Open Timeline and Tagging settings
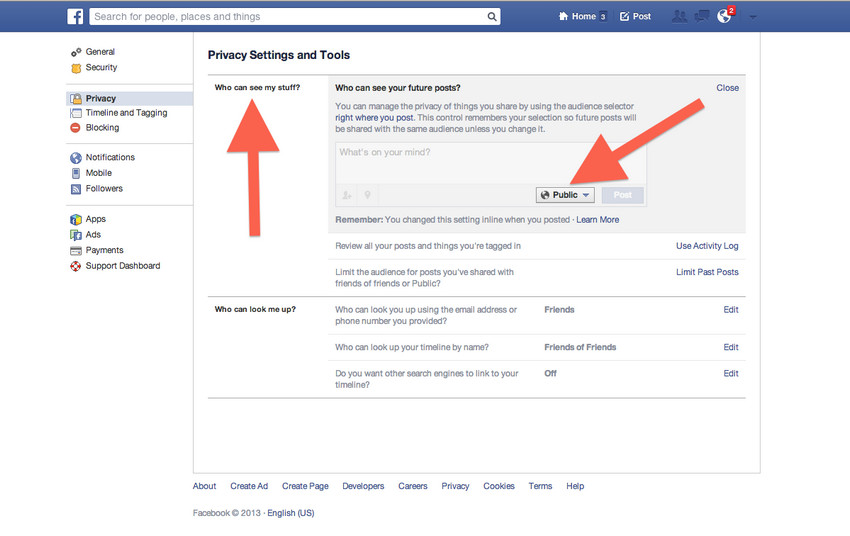850x536 pixels. point(126,113)
